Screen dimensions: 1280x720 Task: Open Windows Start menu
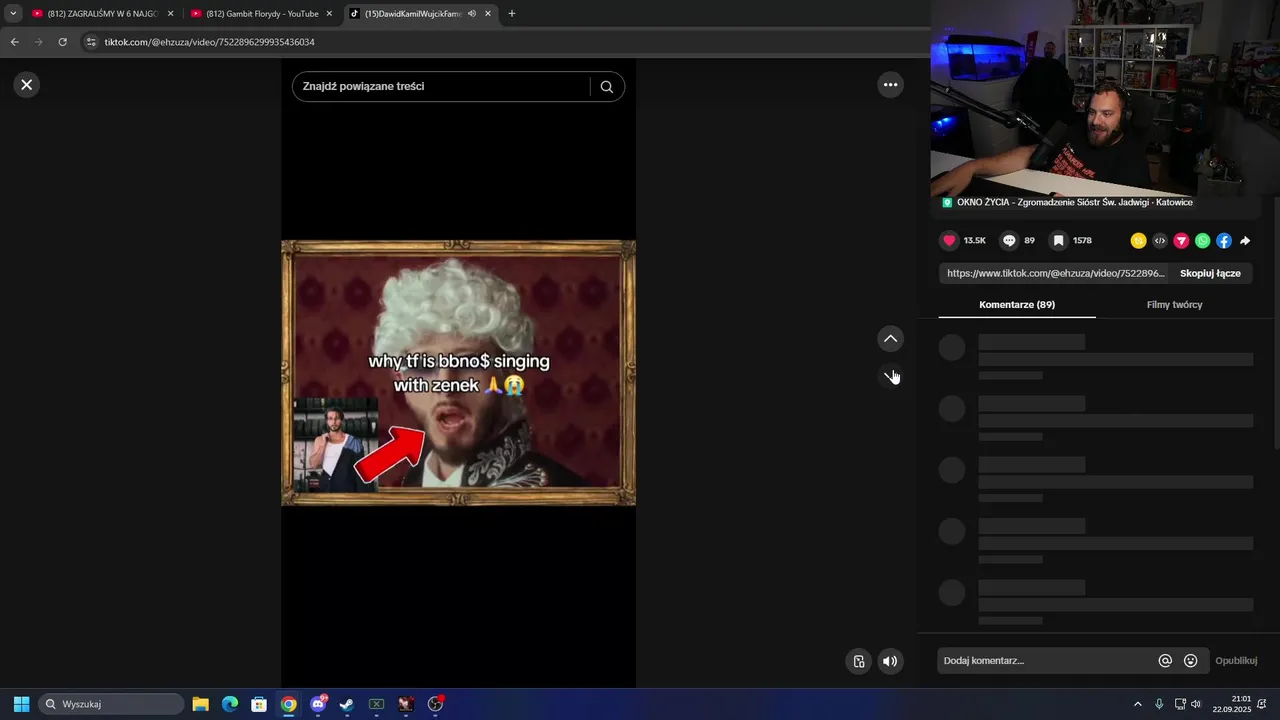(21, 704)
